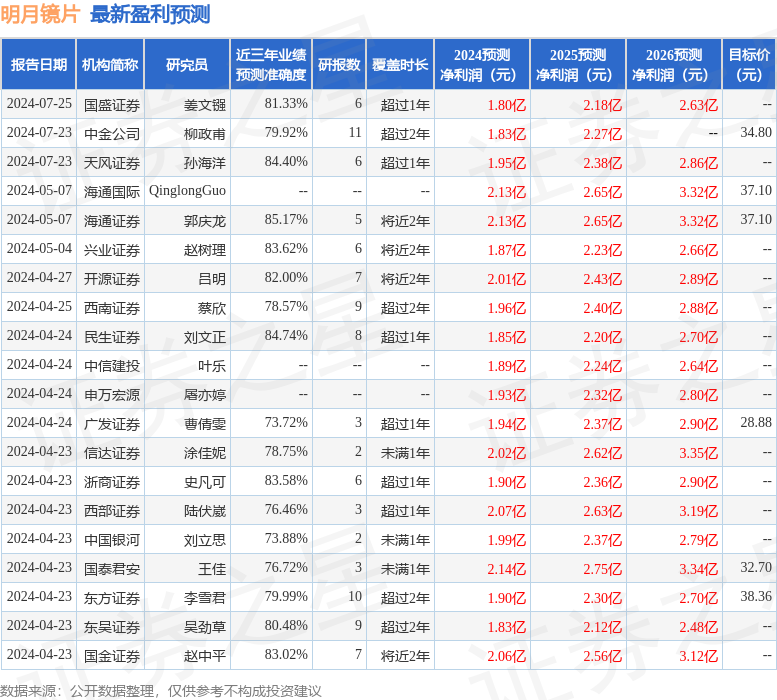Select the 海通国际 institution cell
Screen dimensions: 777x700
click(x=111, y=192)
